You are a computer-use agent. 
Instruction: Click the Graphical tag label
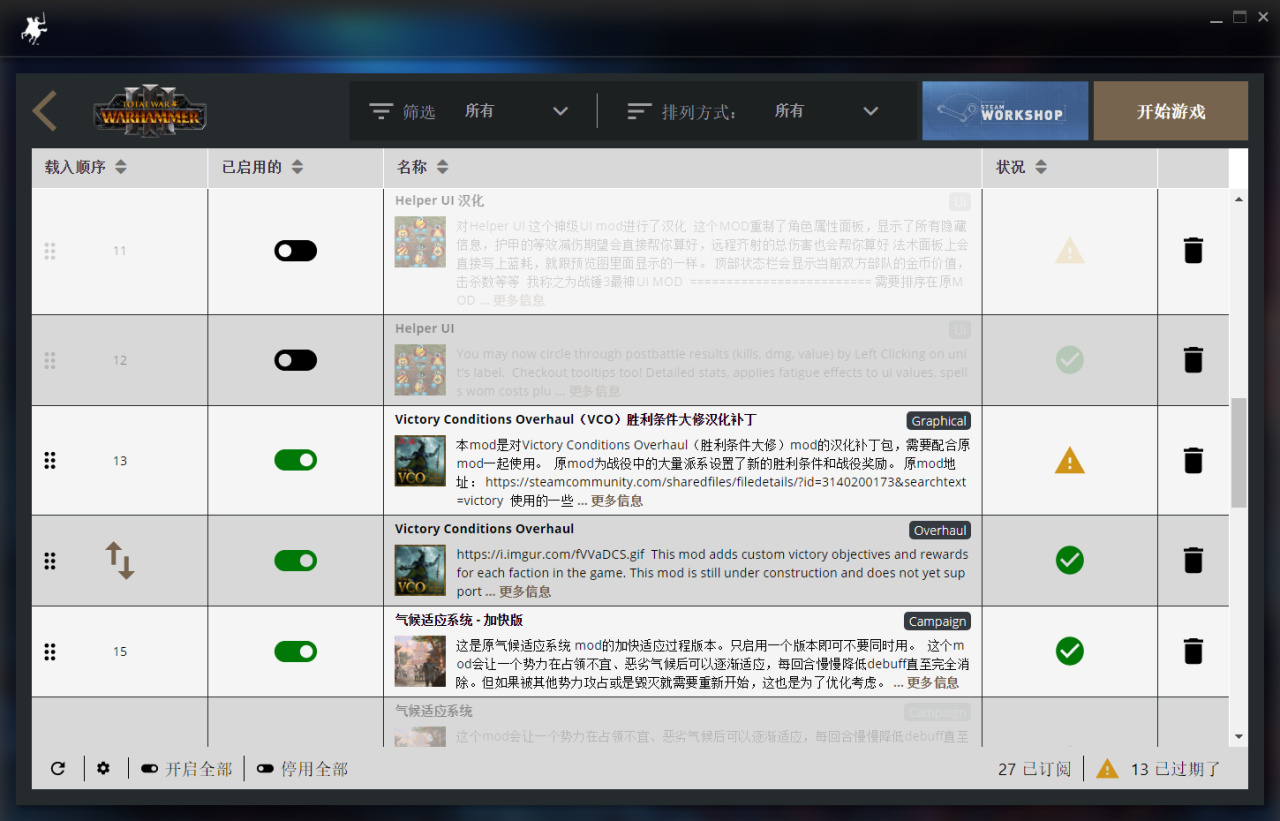point(939,421)
